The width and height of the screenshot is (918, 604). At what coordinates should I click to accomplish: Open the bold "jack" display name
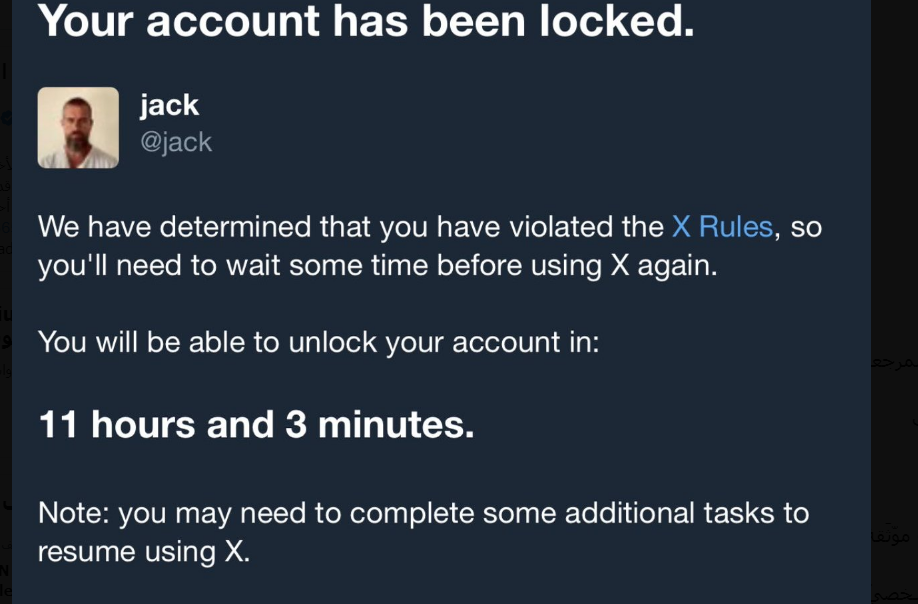[x=169, y=105]
